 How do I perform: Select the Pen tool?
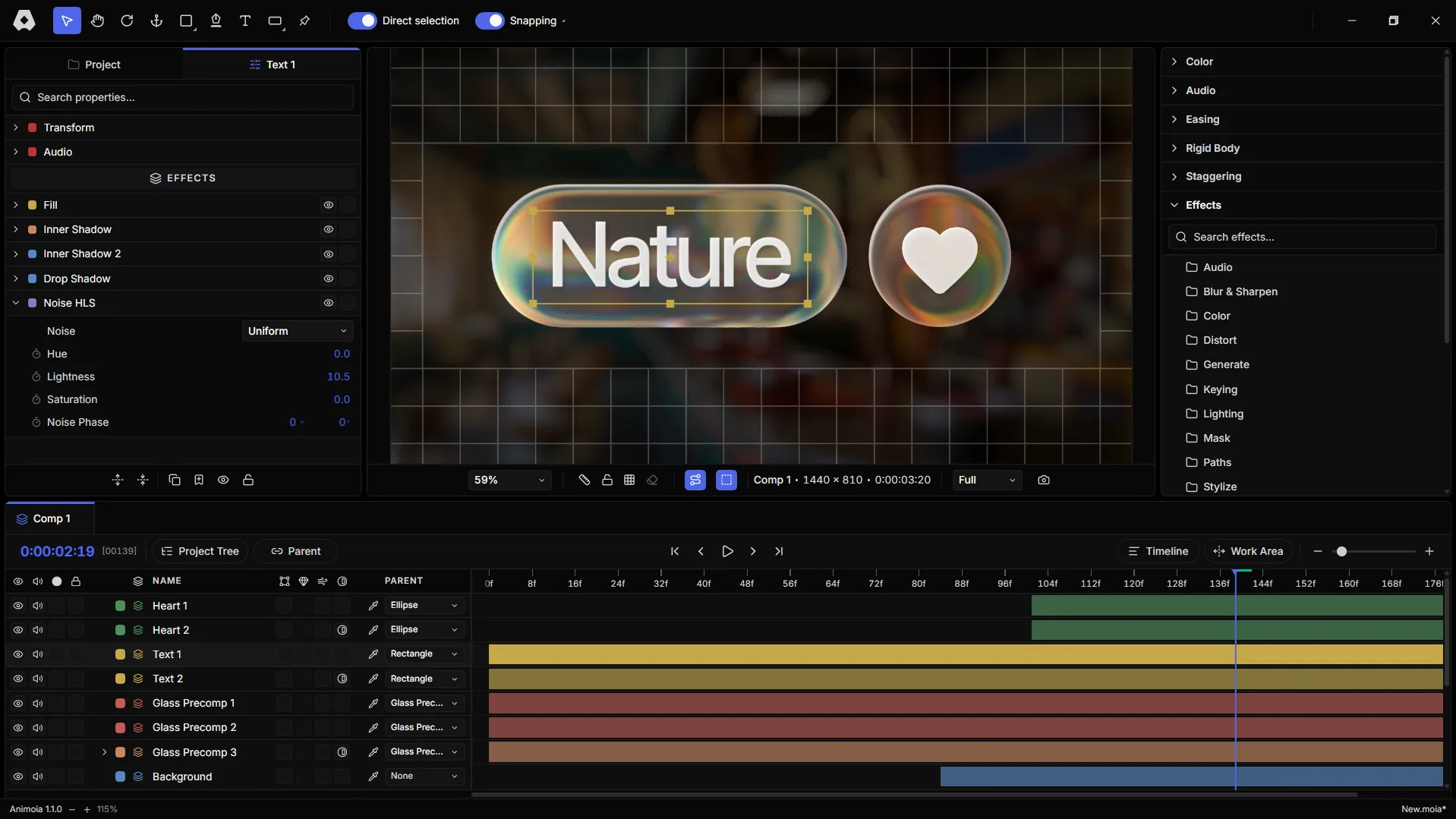click(x=216, y=20)
